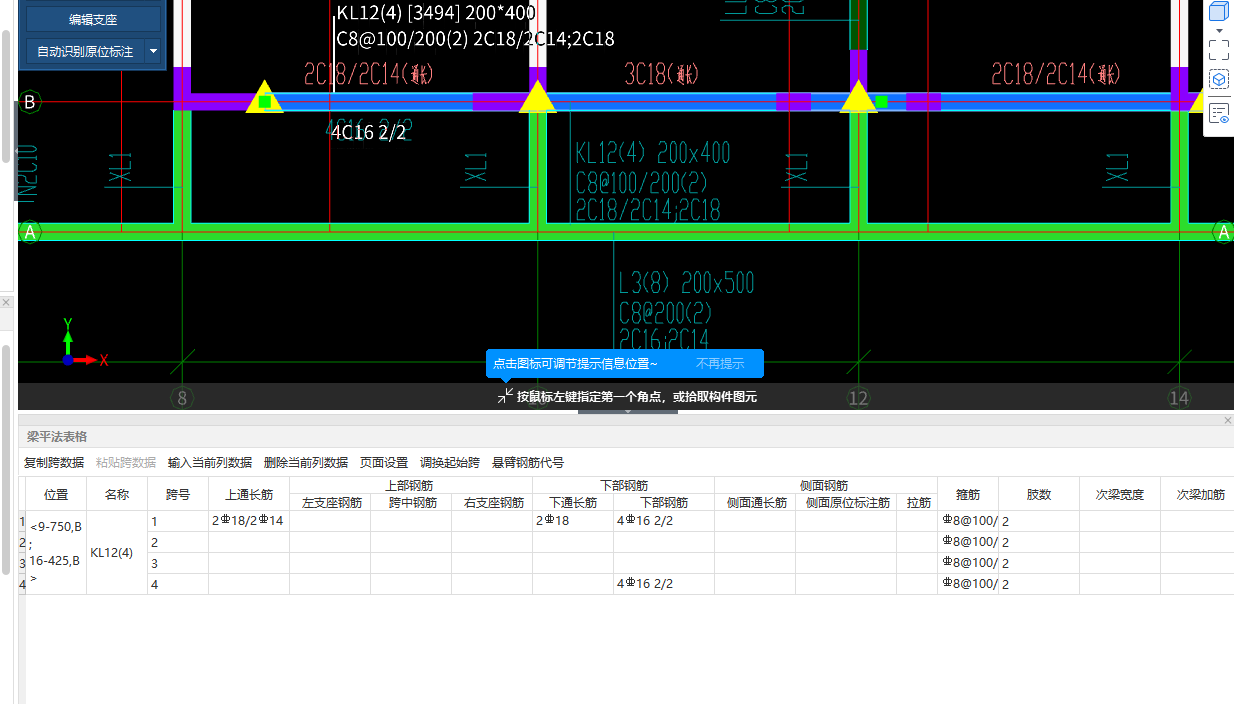The image size is (1234, 704).
Task: Select the 箍筋 cell in span 1
Action: (968, 521)
